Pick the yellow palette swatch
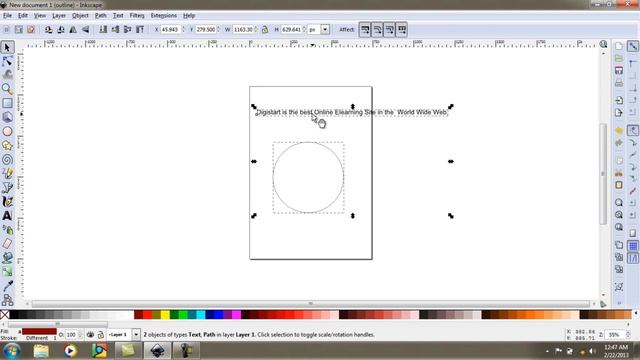The height and width of the screenshot is (360, 640). click(165, 314)
